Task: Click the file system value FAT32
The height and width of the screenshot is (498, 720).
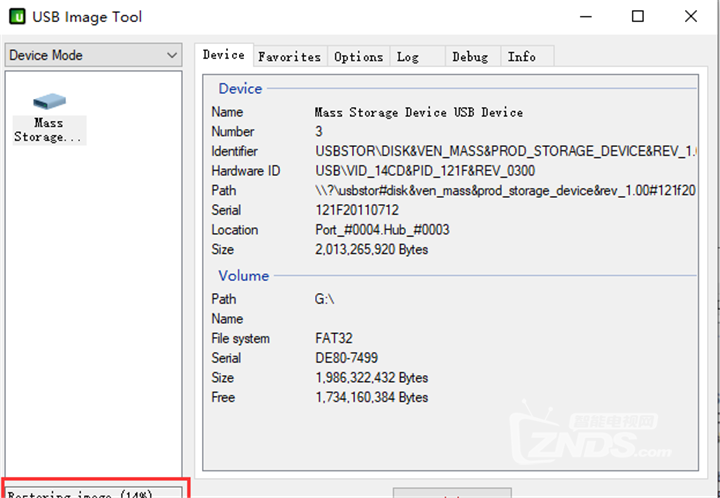Action: (x=334, y=339)
